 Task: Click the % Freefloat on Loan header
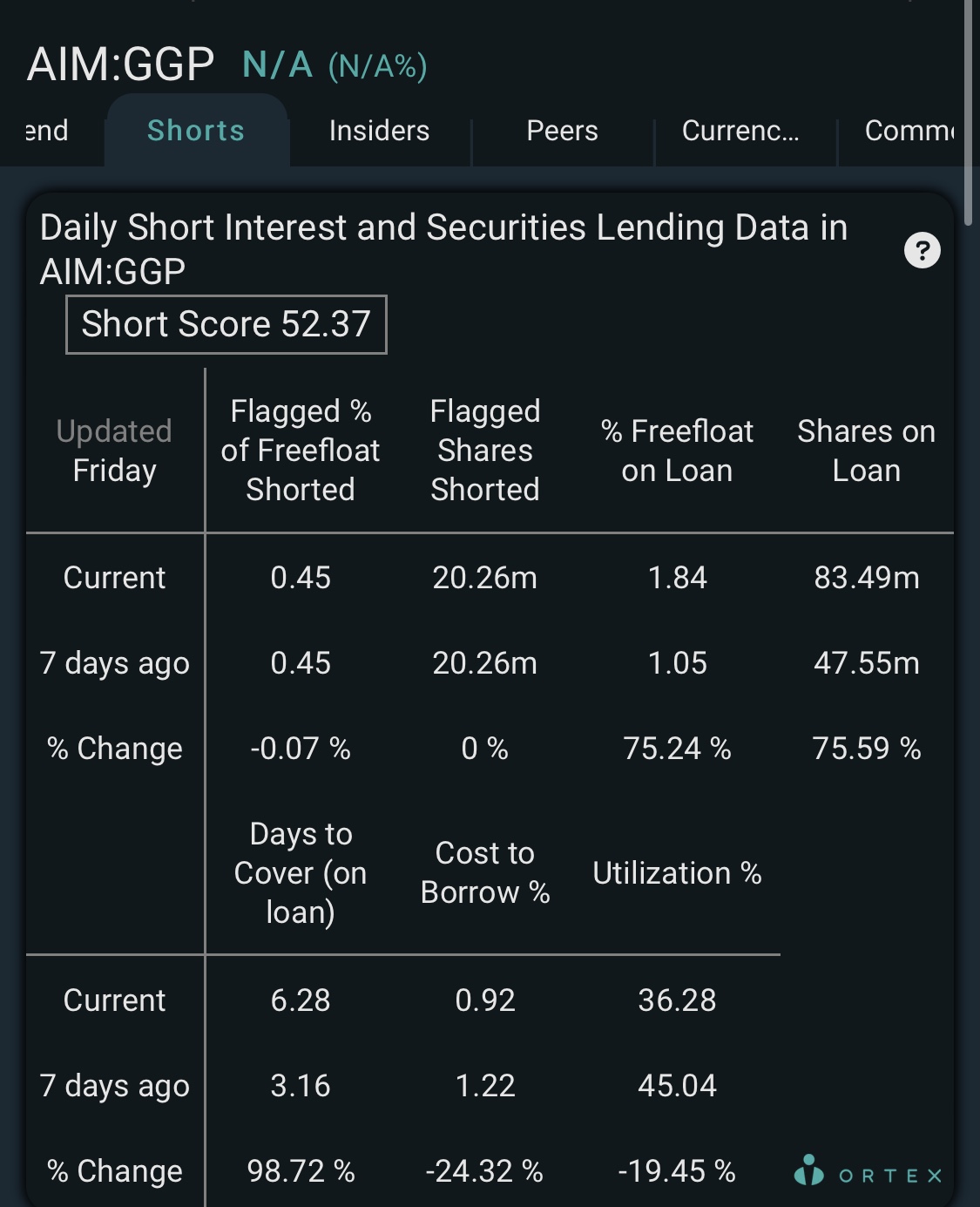tap(678, 451)
